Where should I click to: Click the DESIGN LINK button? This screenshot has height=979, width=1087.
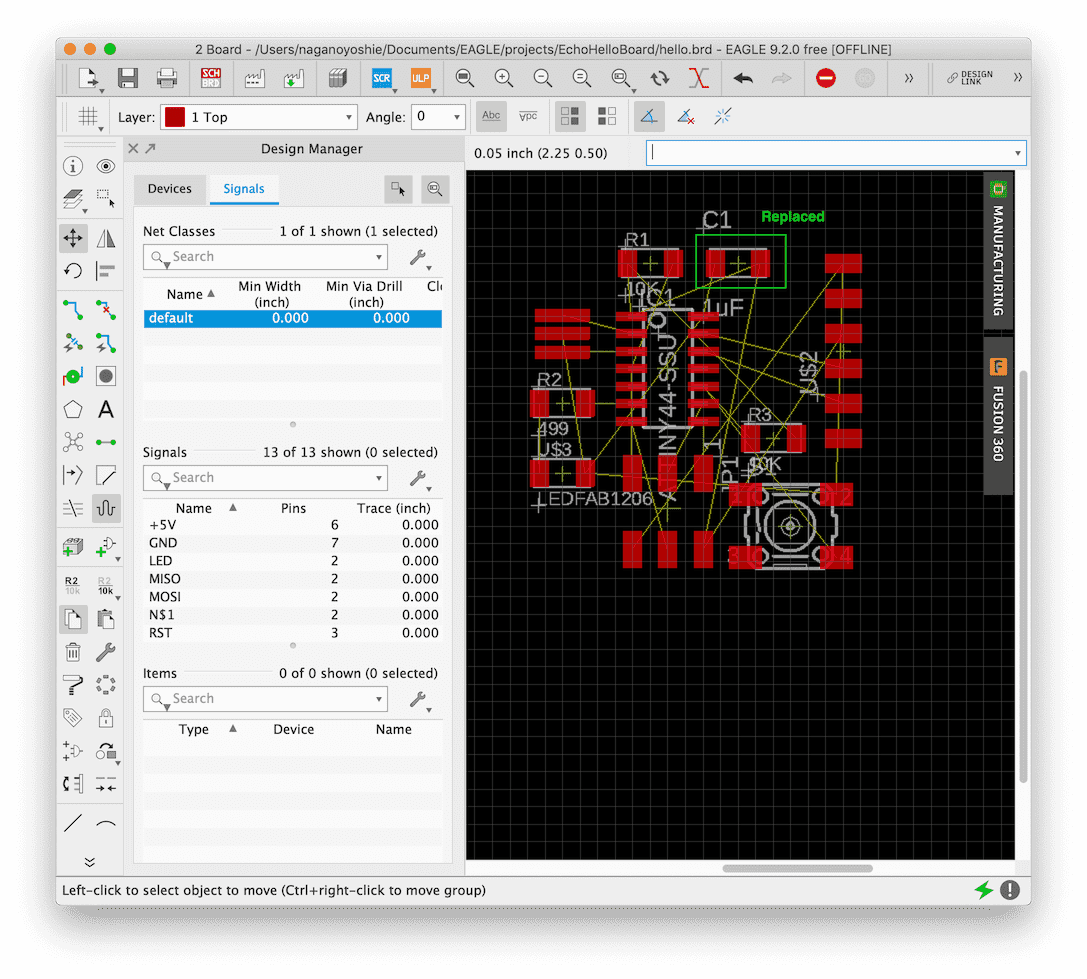click(970, 78)
